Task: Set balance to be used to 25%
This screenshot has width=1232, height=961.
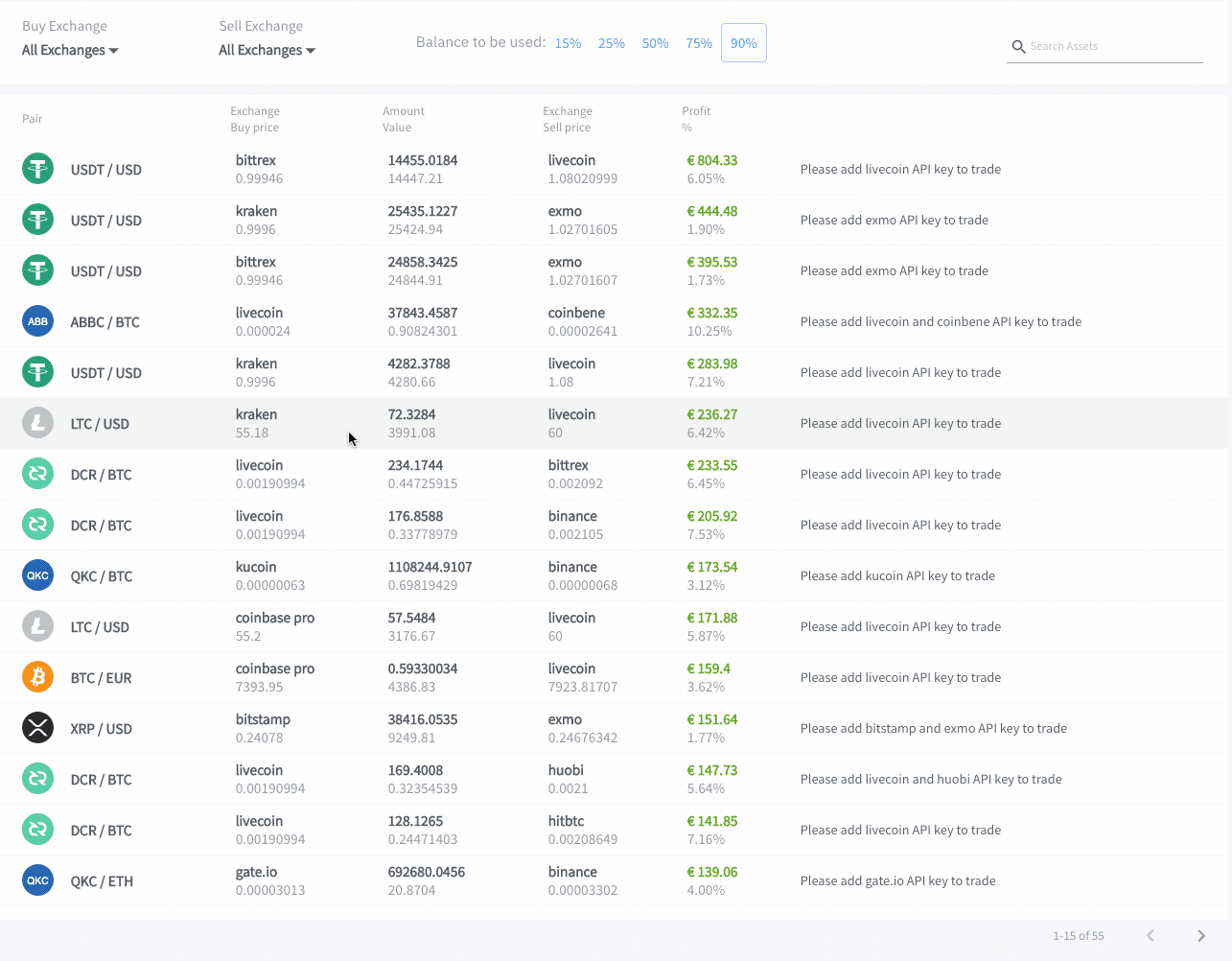Action: [x=612, y=43]
